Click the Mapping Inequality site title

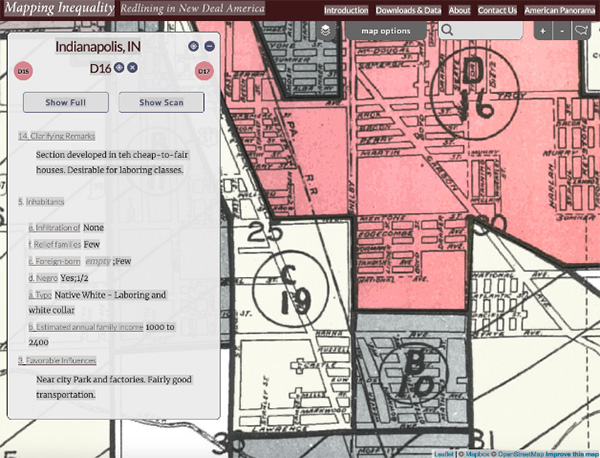tap(59, 8)
